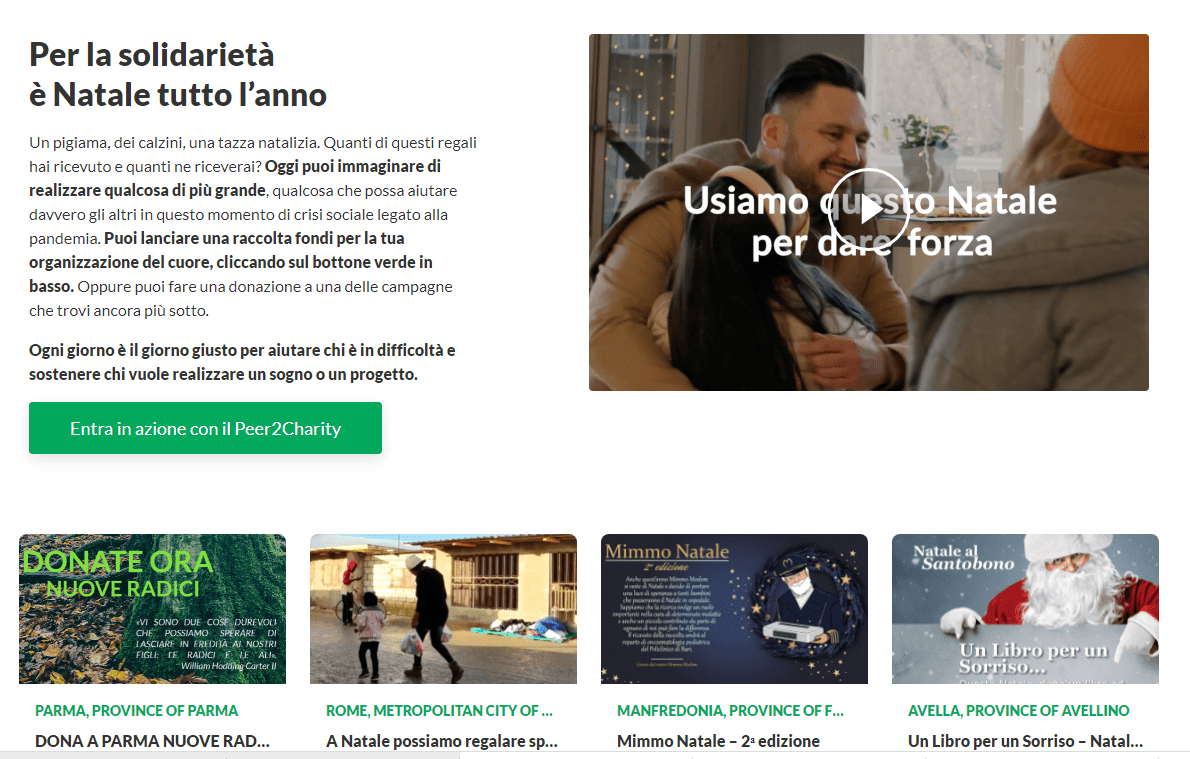Open the Natale al Santobono campaign image
1190x759 pixels.
click(1025, 609)
